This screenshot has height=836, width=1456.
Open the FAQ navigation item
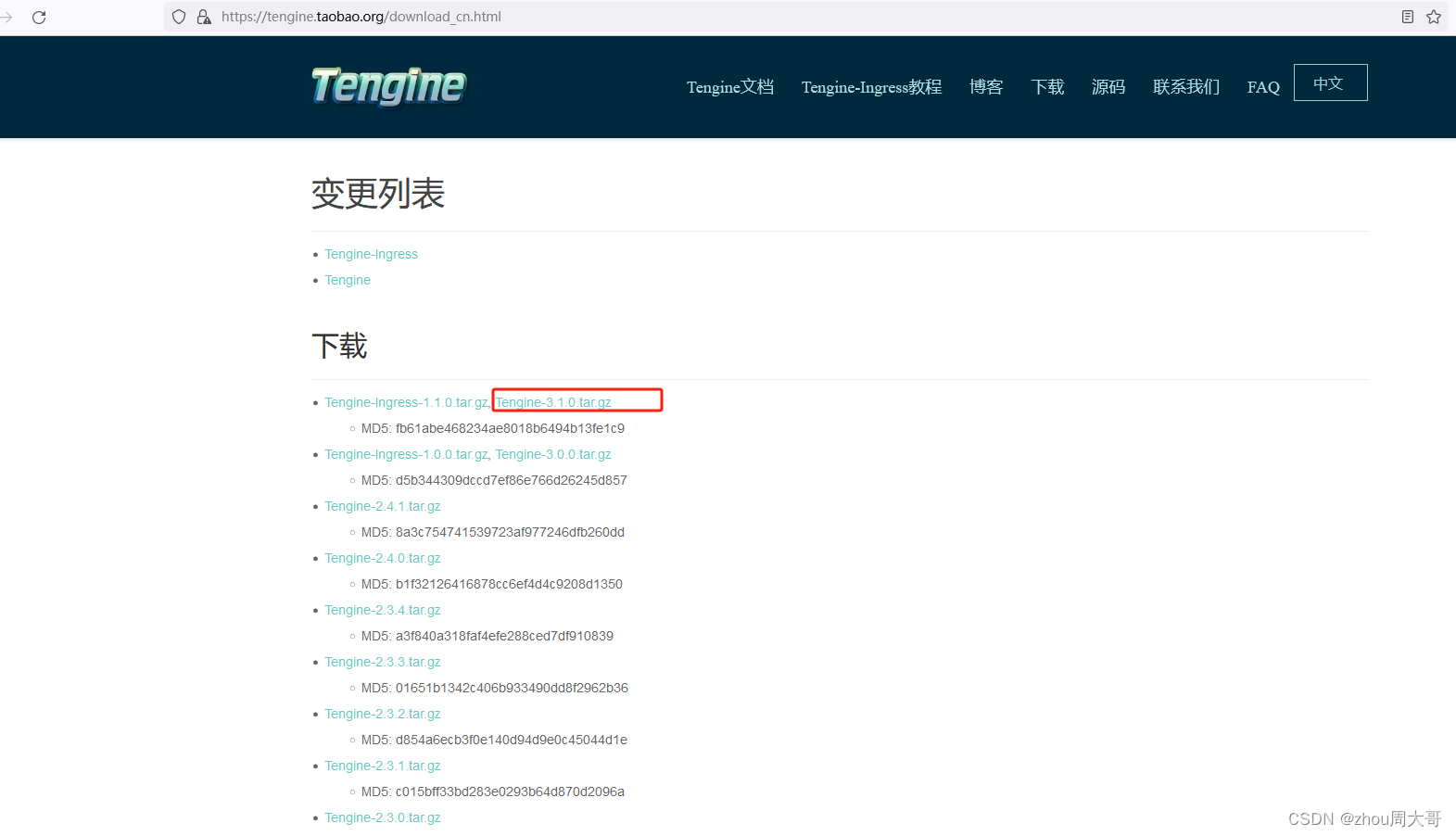coord(1263,87)
